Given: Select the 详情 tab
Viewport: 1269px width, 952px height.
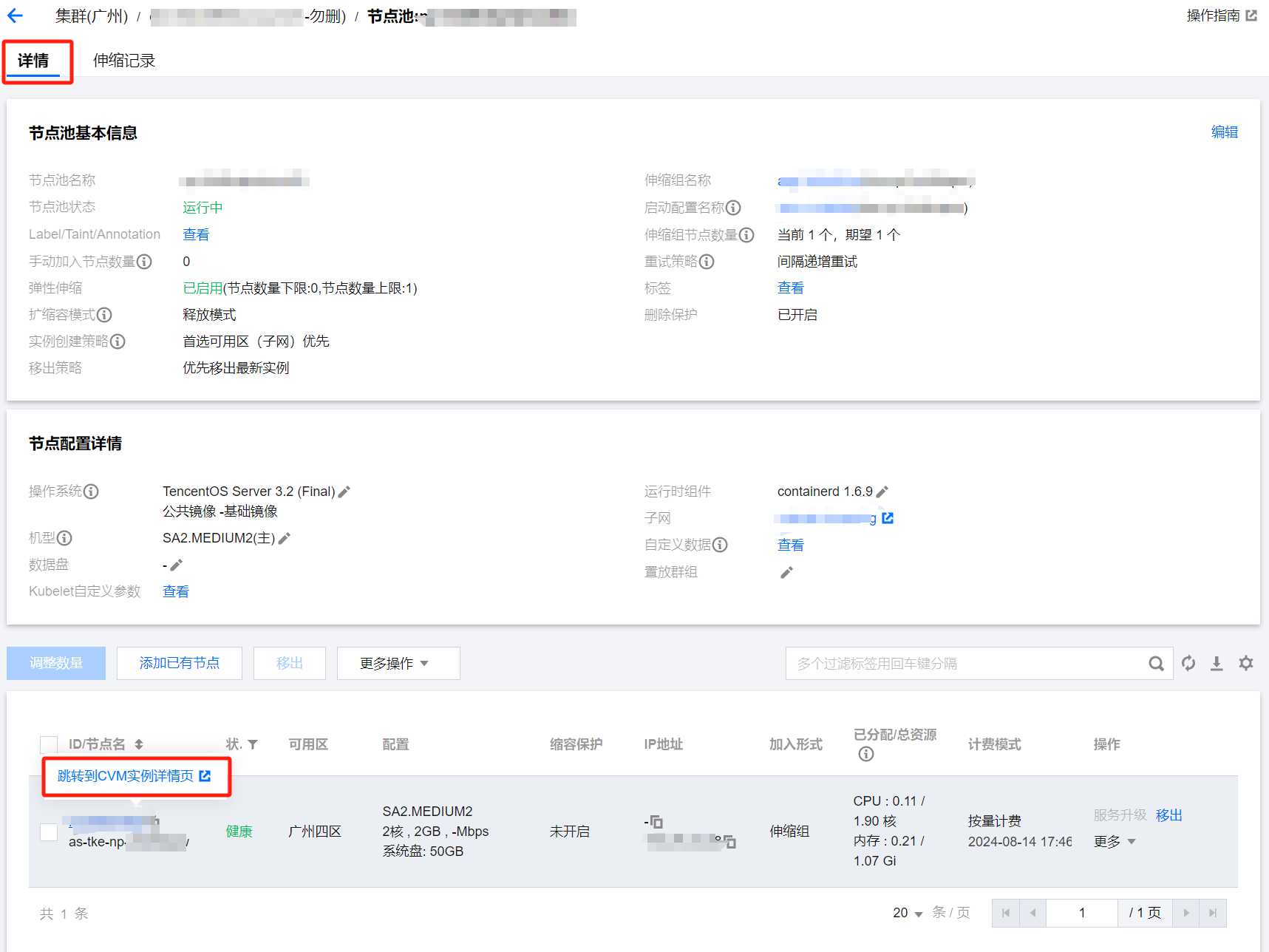Looking at the screenshot, I should tap(33, 61).
